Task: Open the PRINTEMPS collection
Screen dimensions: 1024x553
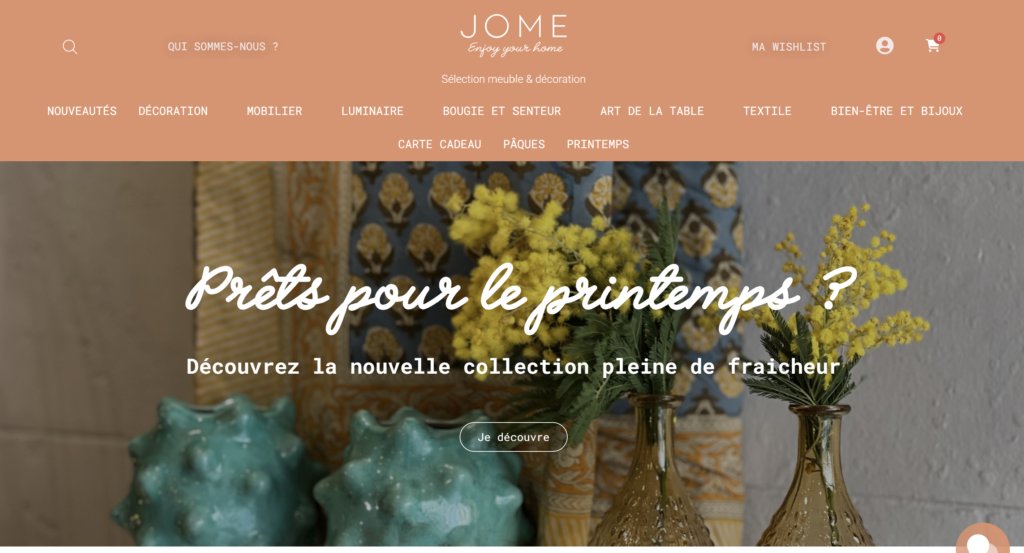Action: [x=598, y=144]
